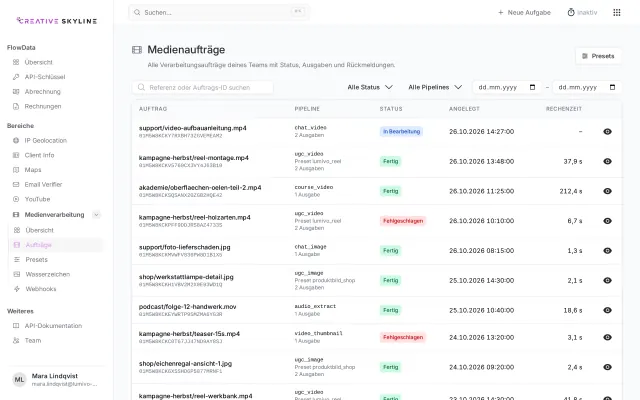Click Fertig badge for reel-montage.mp4
The image size is (640, 400).
click(x=391, y=161)
